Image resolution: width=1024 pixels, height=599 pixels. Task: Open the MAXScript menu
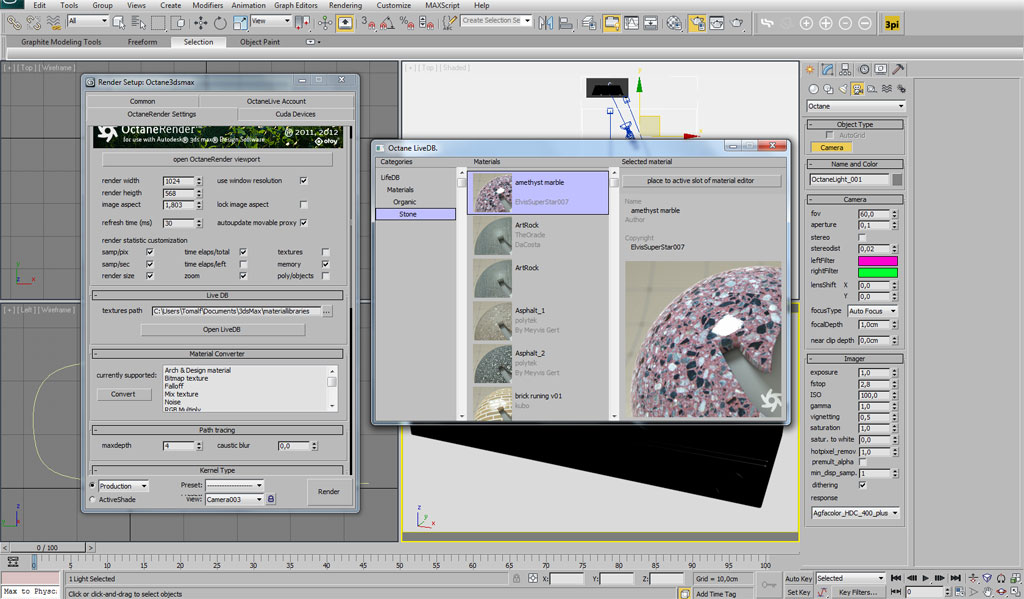tap(442, 5)
